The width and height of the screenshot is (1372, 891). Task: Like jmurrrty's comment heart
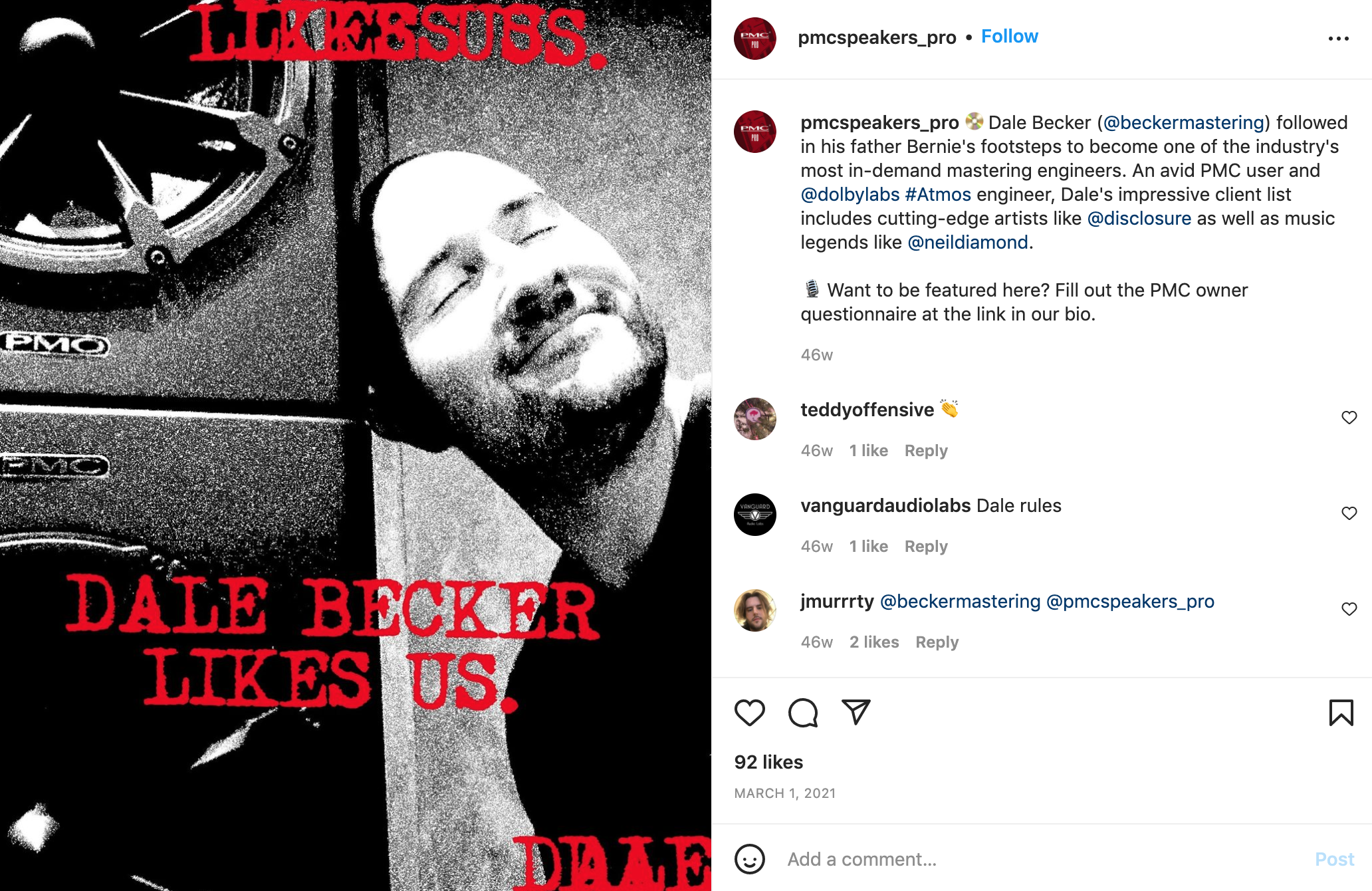1349,609
